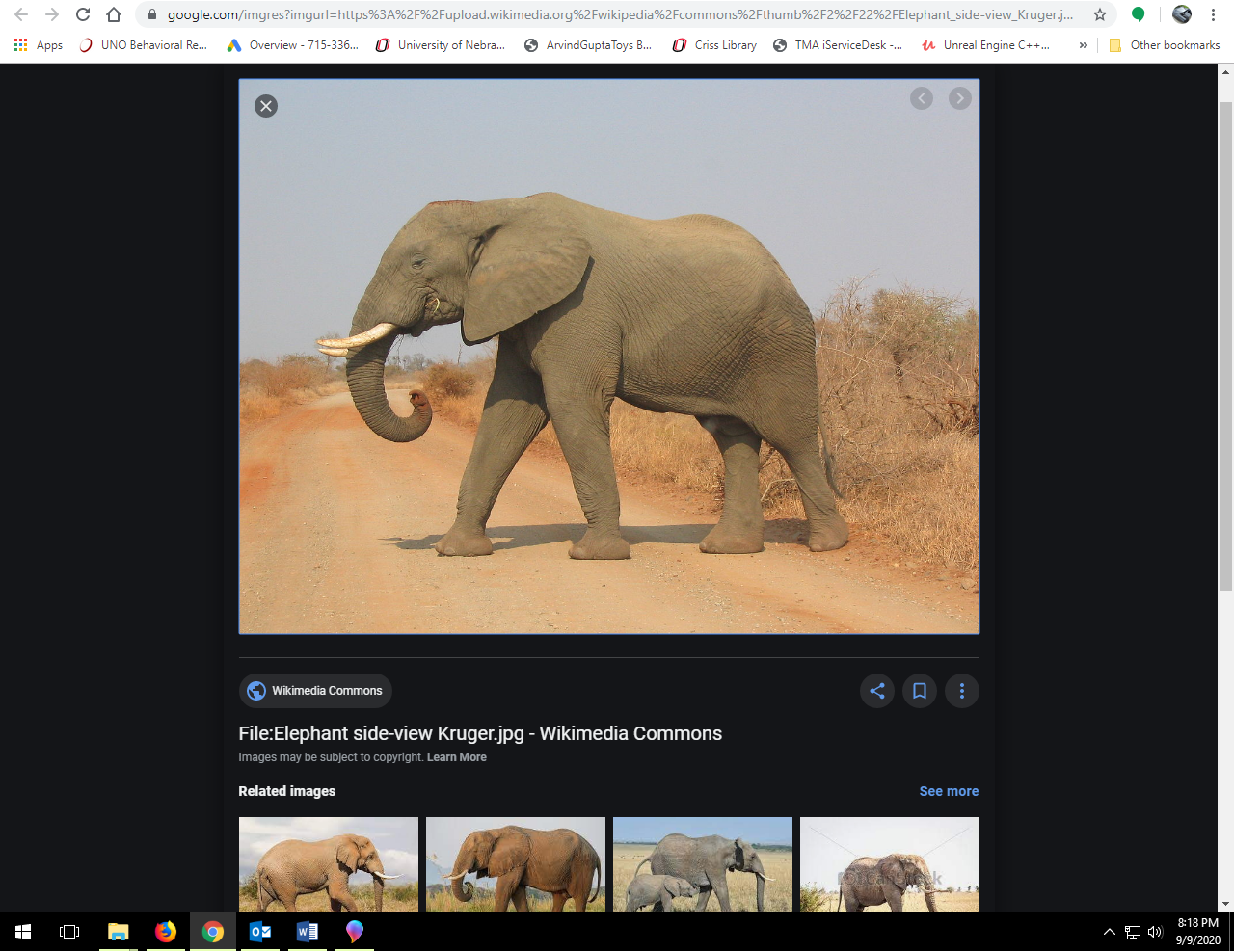Navigate back in browser history

click(x=19, y=14)
